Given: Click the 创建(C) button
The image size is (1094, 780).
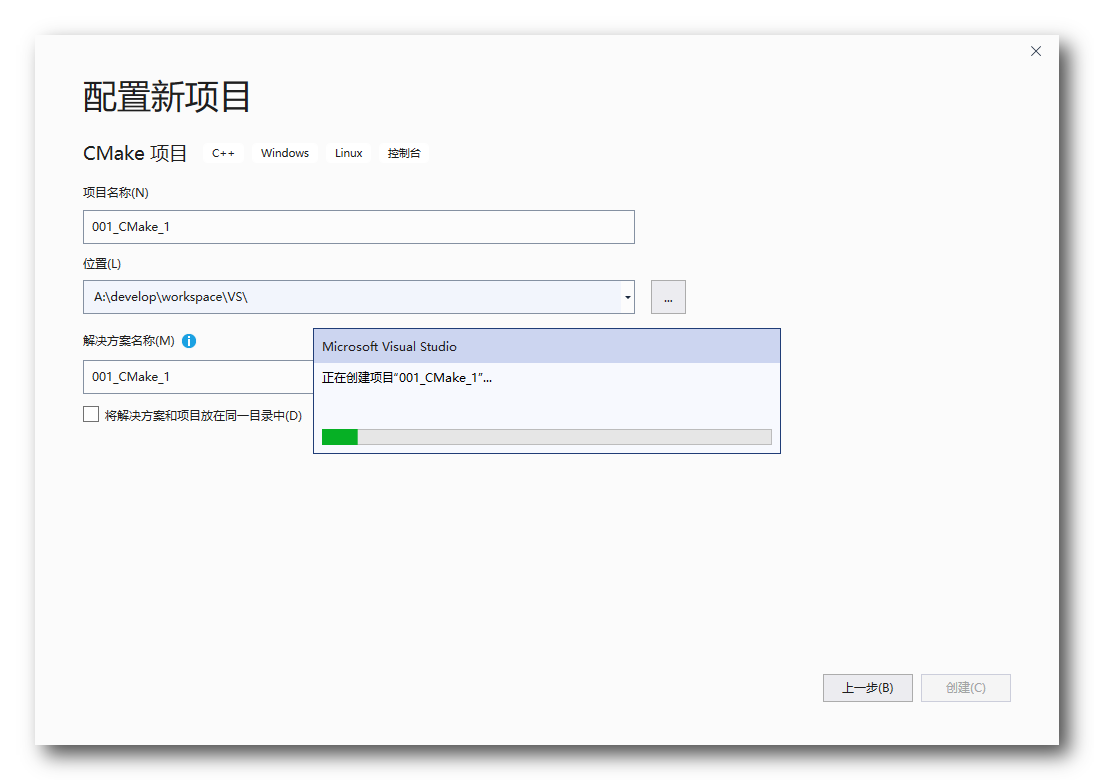Looking at the screenshot, I should [965, 687].
